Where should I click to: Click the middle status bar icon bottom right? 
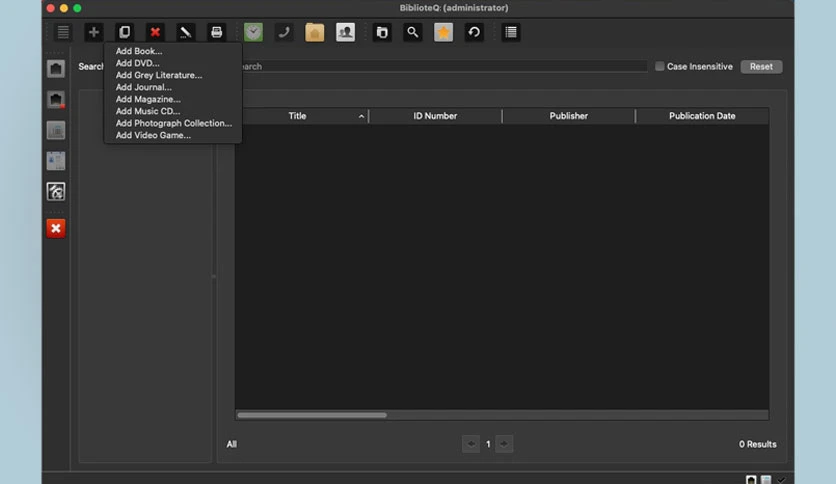point(766,480)
